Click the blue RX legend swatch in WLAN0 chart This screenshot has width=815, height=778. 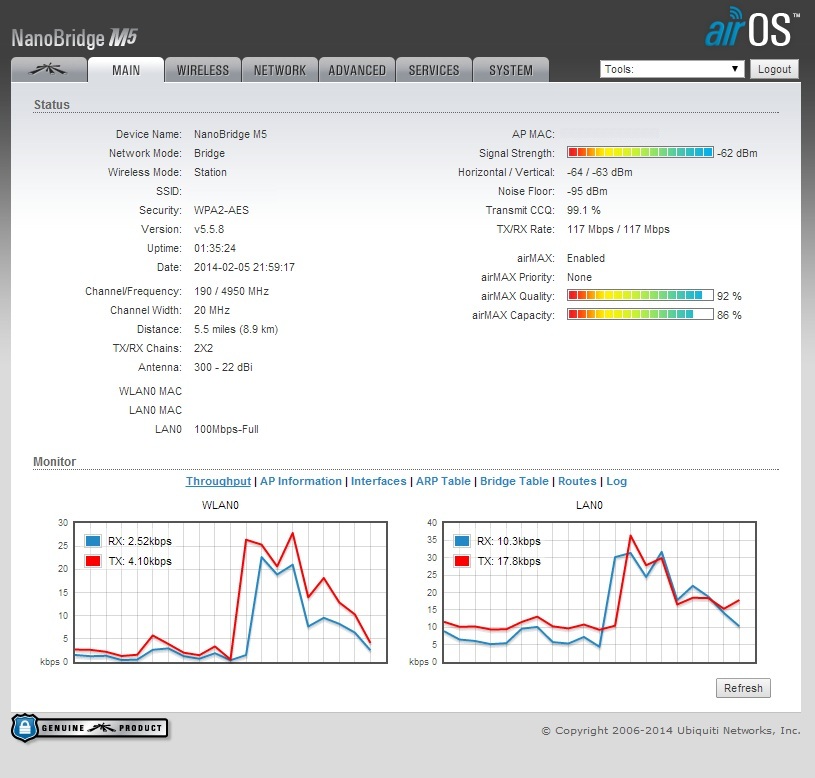click(x=93, y=541)
